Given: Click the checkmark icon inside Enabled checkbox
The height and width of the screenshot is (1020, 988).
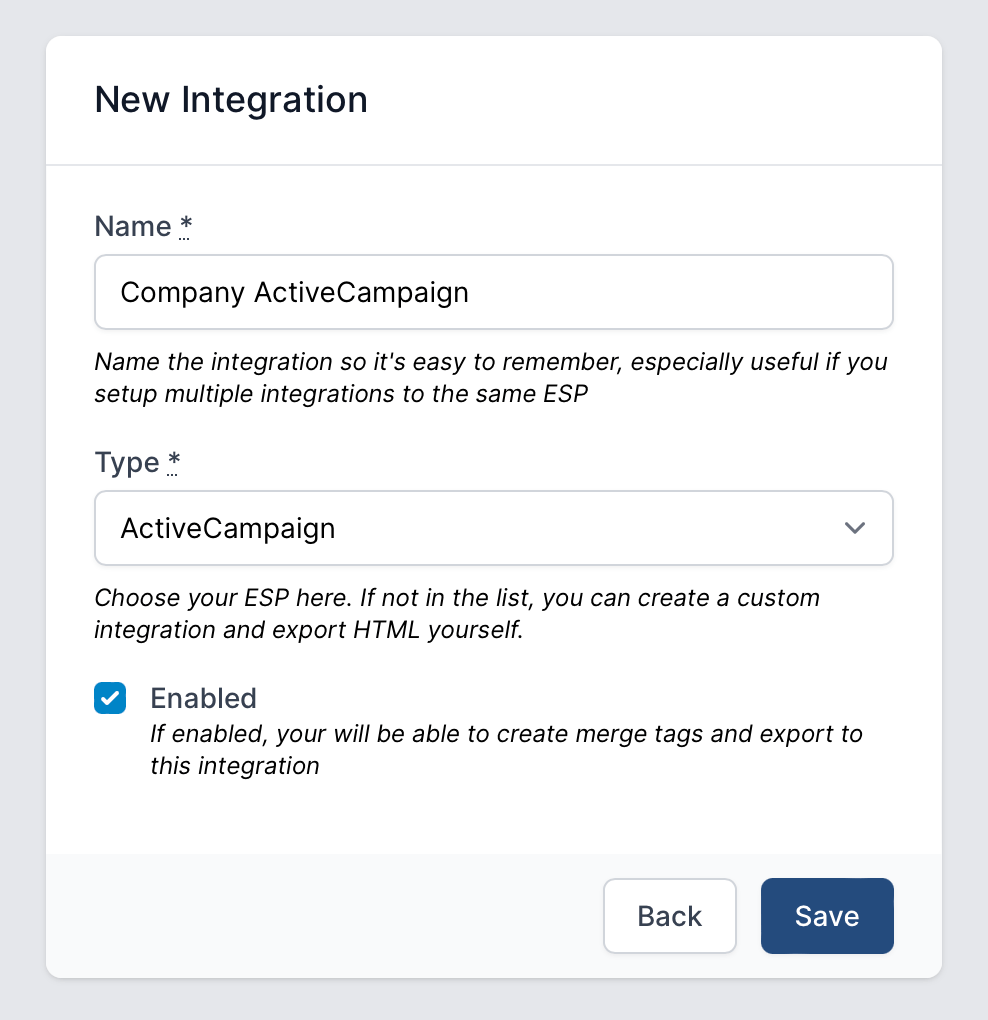Looking at the screenshot, I should tap(110, 698).
